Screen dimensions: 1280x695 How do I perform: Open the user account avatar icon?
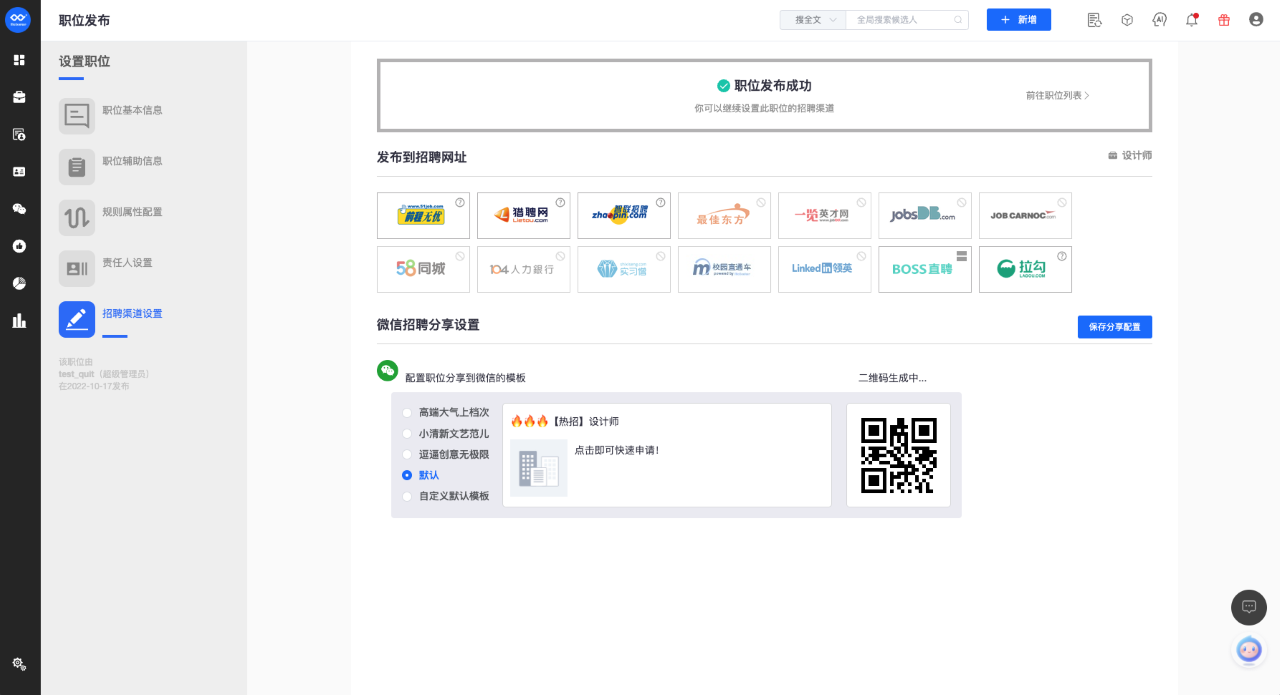1256,20
